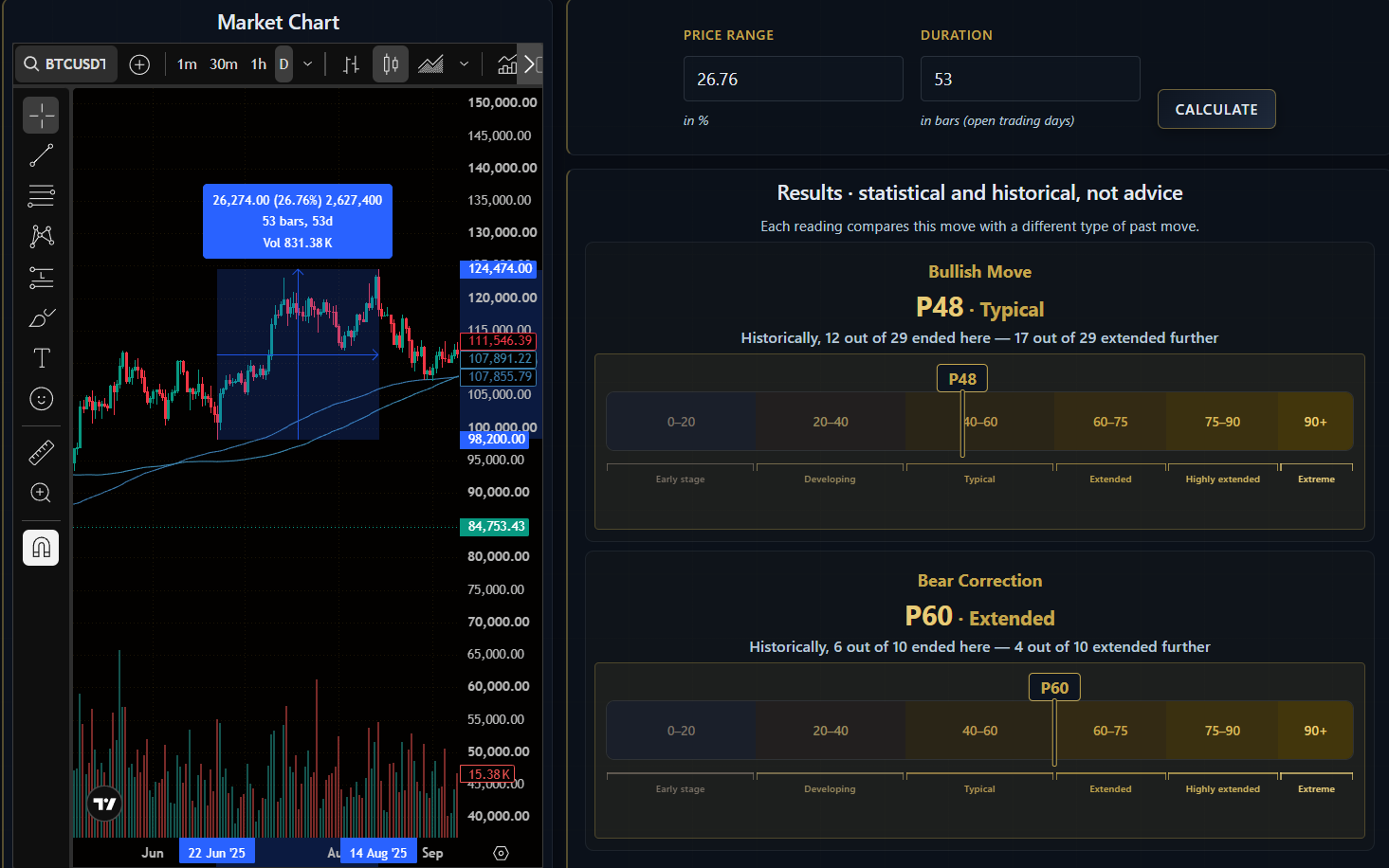This screenshot has width=1389, height=868.
Task: Select the D daily timeframe
Action: (283, 64)
